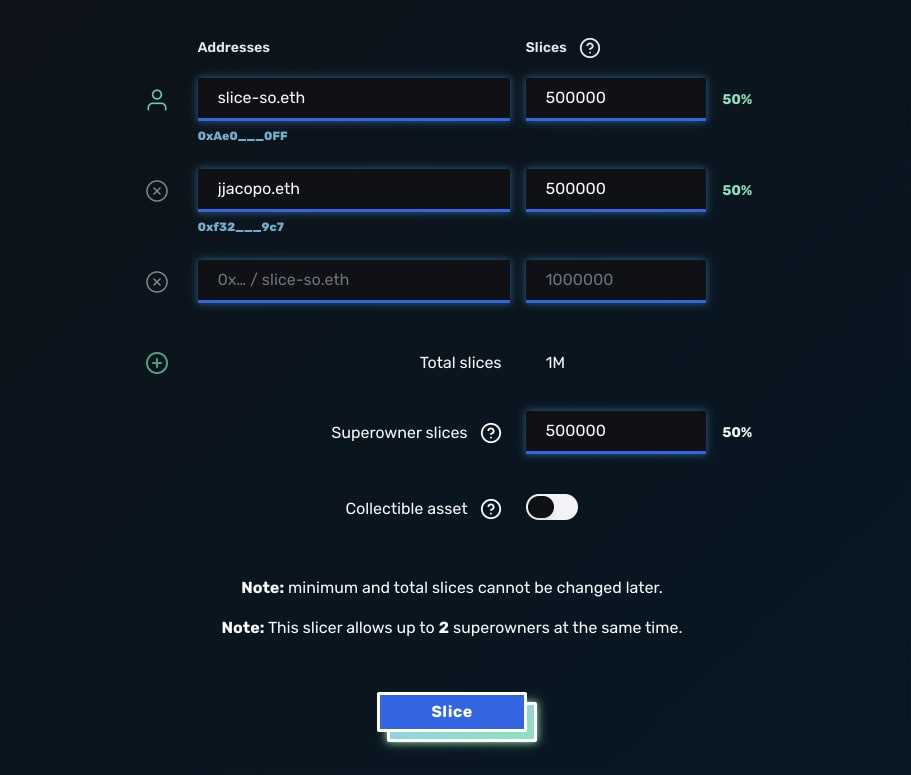Viewport: 911px width, 775px height.
Task: Focus the jjacopo.eth address field
Action: [354, 190]
